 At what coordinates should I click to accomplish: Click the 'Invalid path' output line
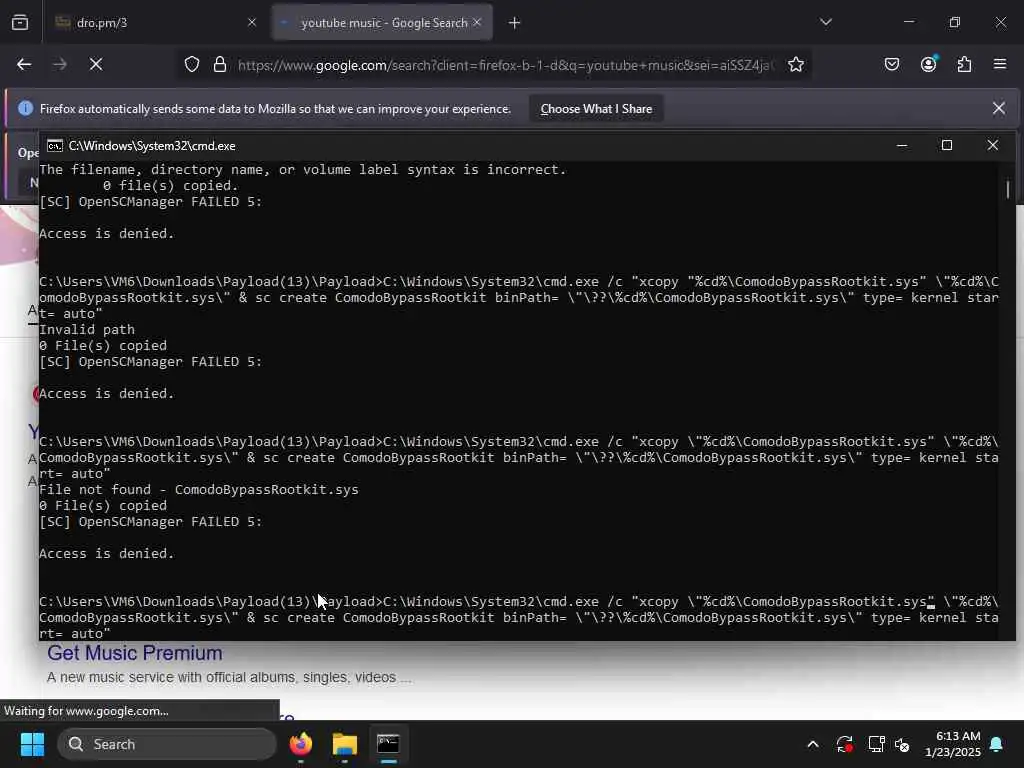tap(87, 330)
